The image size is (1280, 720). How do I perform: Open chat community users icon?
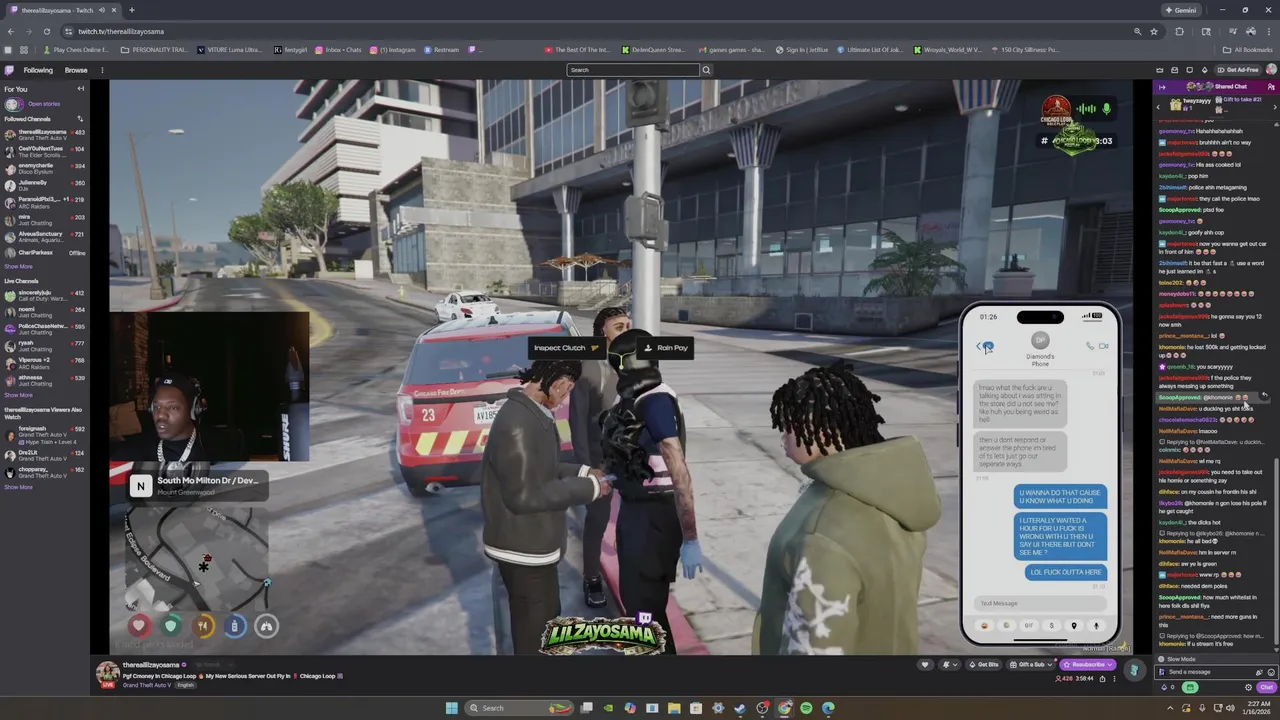(1271, 87)
